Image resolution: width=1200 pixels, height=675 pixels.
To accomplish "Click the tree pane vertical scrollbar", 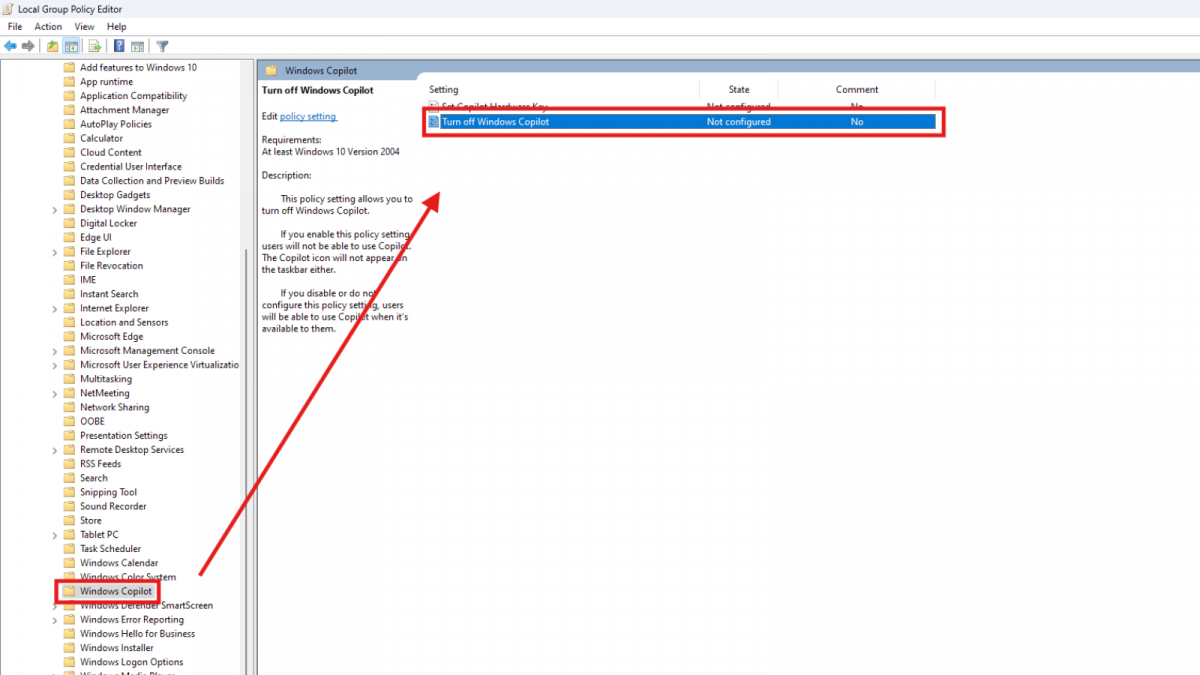I will (x=247, y=400).
